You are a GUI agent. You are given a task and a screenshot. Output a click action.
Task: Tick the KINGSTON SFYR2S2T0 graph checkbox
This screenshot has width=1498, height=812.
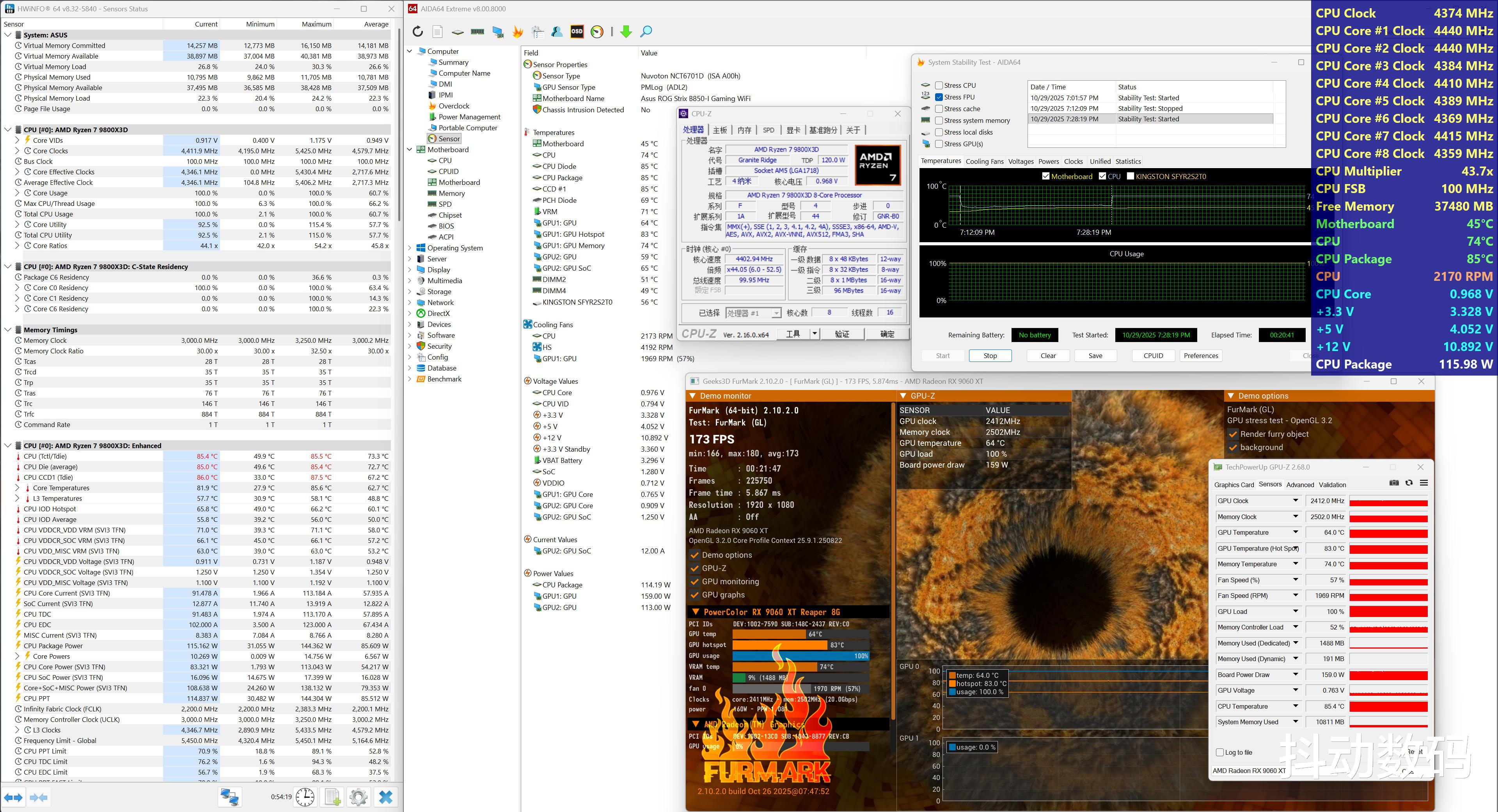pyautogui.click(x=1131, y=176)
